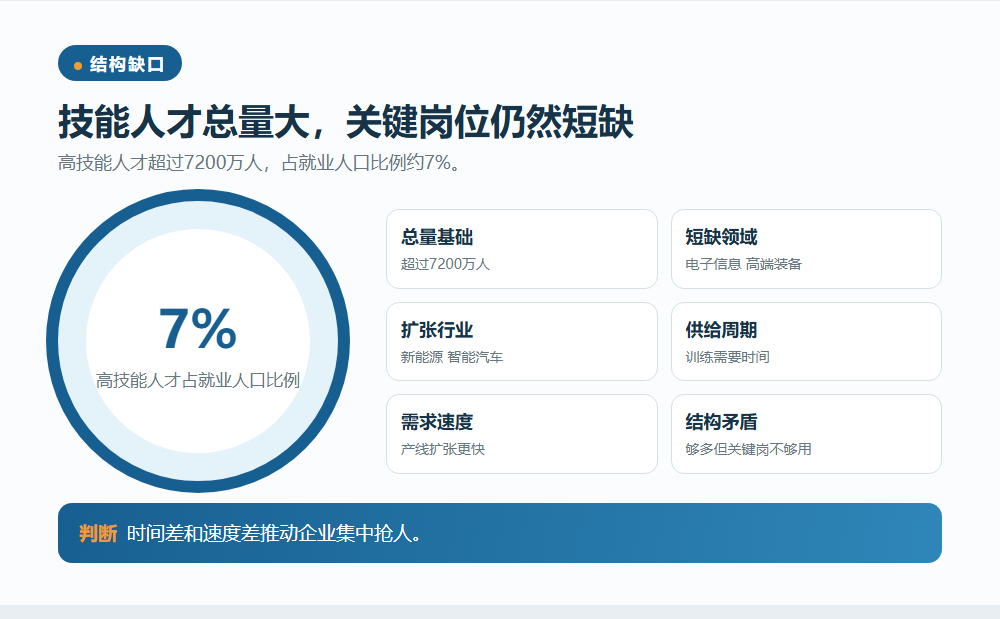
Task: Click the 需求速度 card title
Action: pyautogui.click(x=437, y=422)
